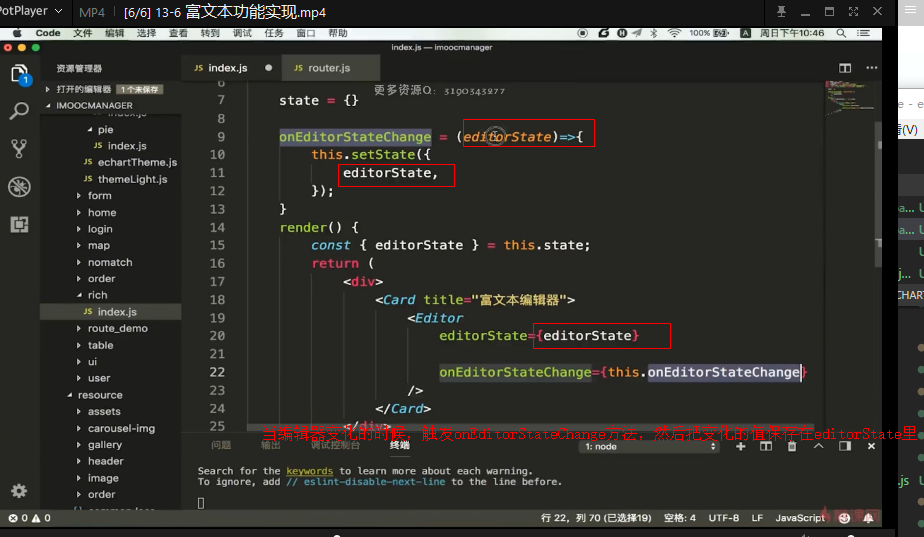Add a new terminal with plus icon
The height and width of the screenshot is (537, 924).
point(741,447)
